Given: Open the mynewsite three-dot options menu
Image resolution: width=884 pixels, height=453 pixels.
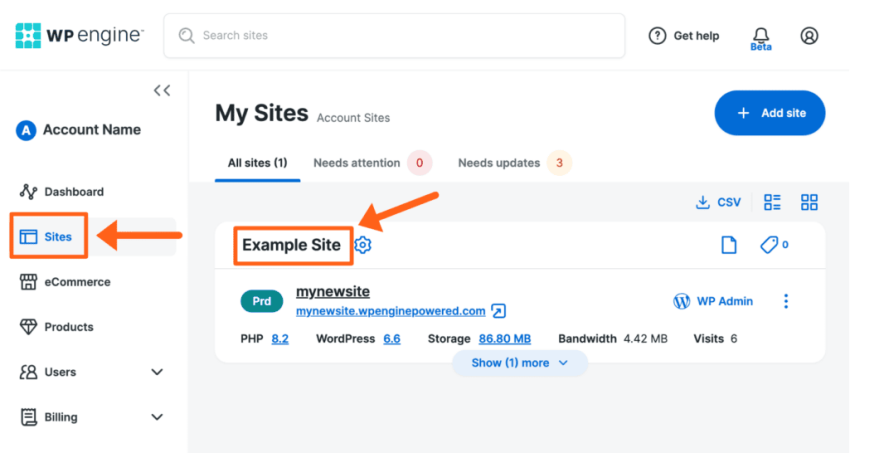Looking at the screenshot, I should click(x=786, y=301).
